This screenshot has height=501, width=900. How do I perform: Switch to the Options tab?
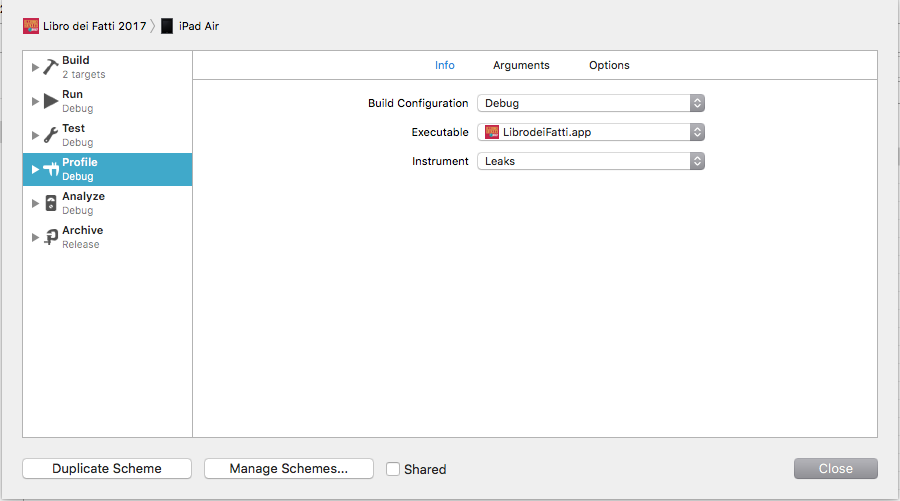click(x=609, y=65)
